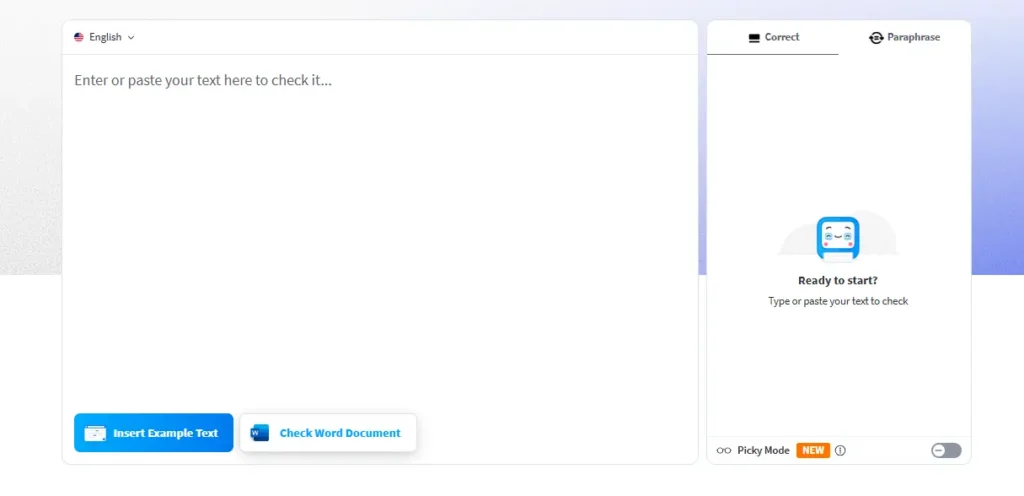Click the 'Ready to start?' heading

point(838,281)
